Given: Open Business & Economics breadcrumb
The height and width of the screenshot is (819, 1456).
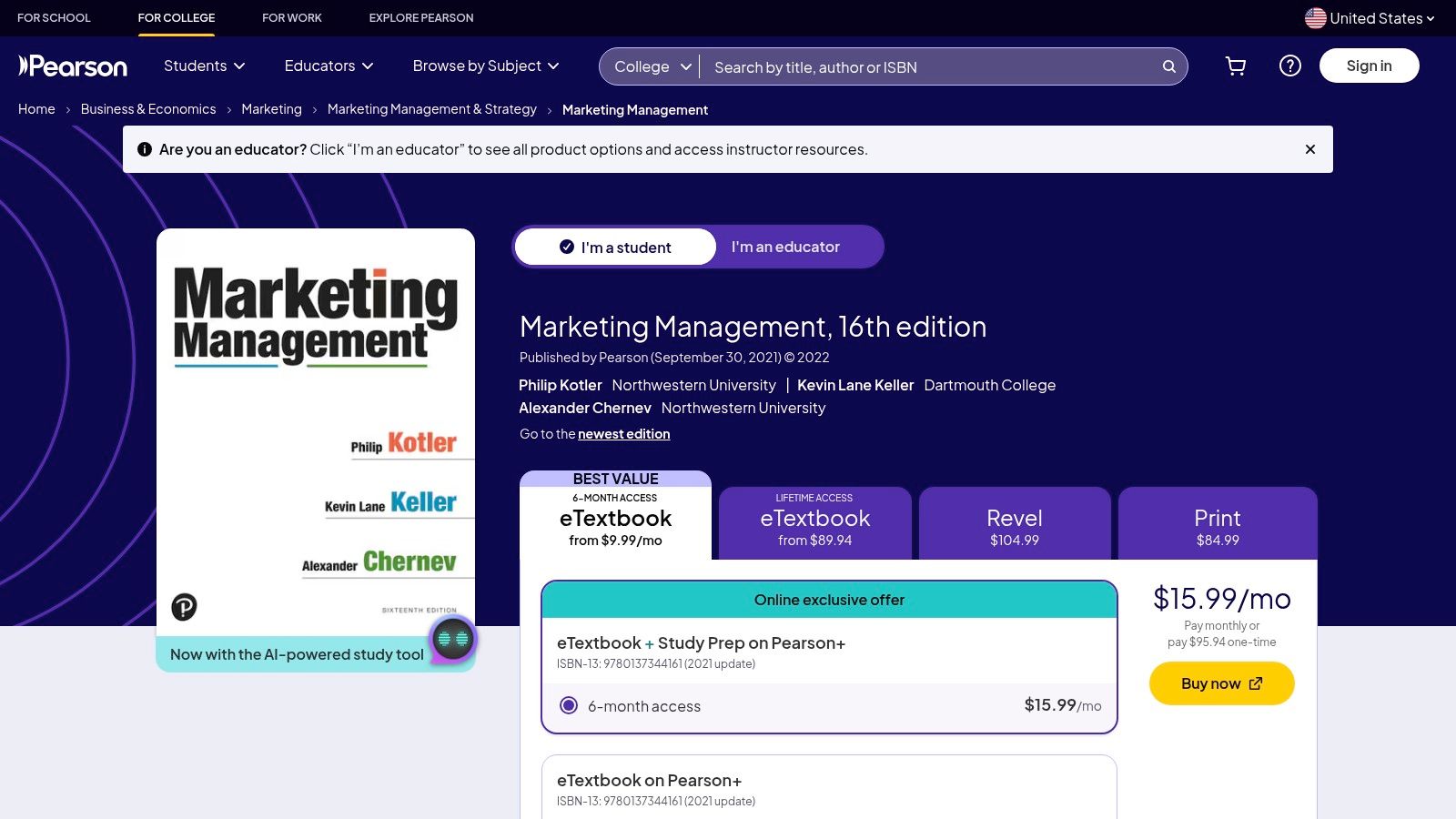Looking at the screenshot, I should [x=148, y=109].
